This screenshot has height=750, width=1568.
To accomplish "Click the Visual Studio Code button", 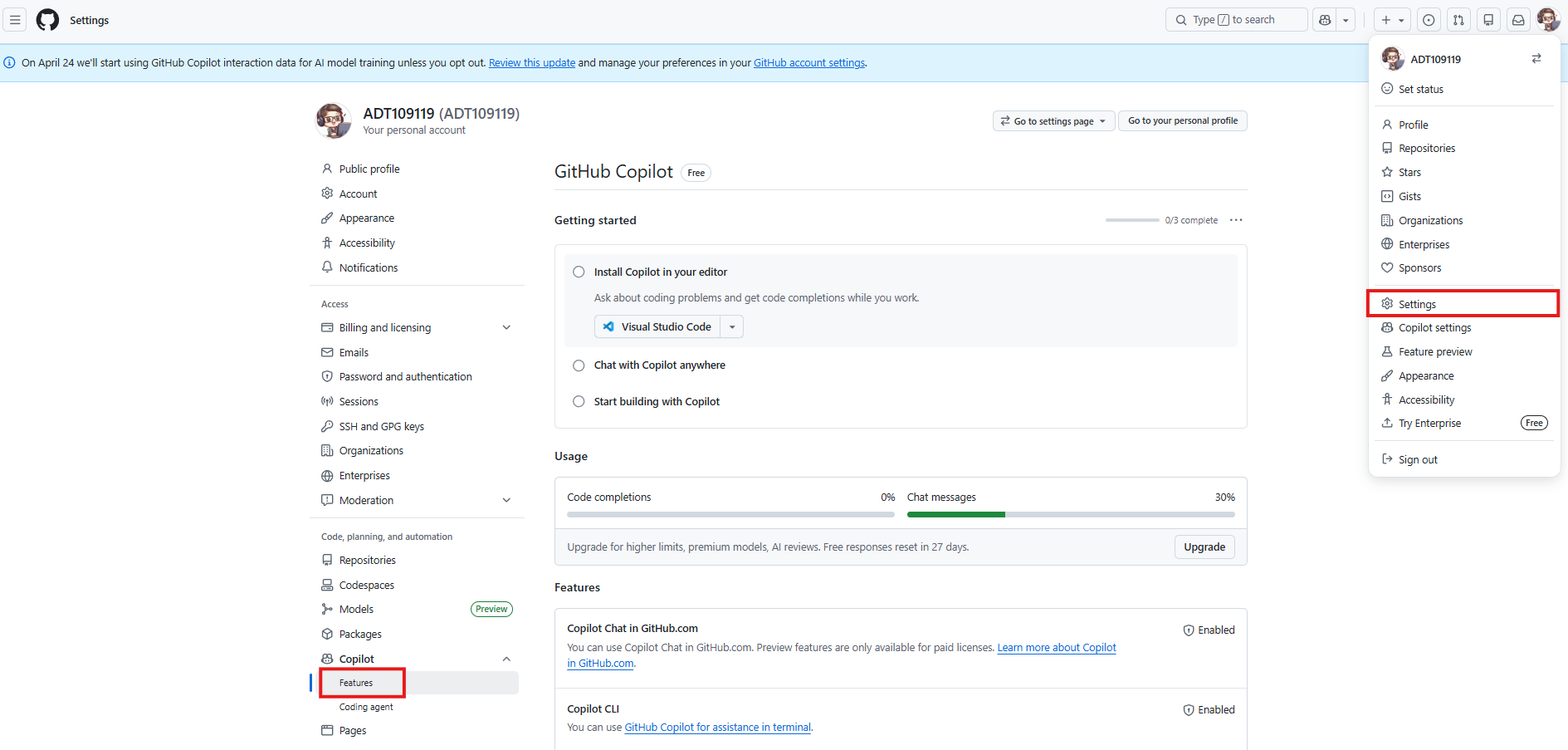I will pyautogui.click(x=657, y=326).
